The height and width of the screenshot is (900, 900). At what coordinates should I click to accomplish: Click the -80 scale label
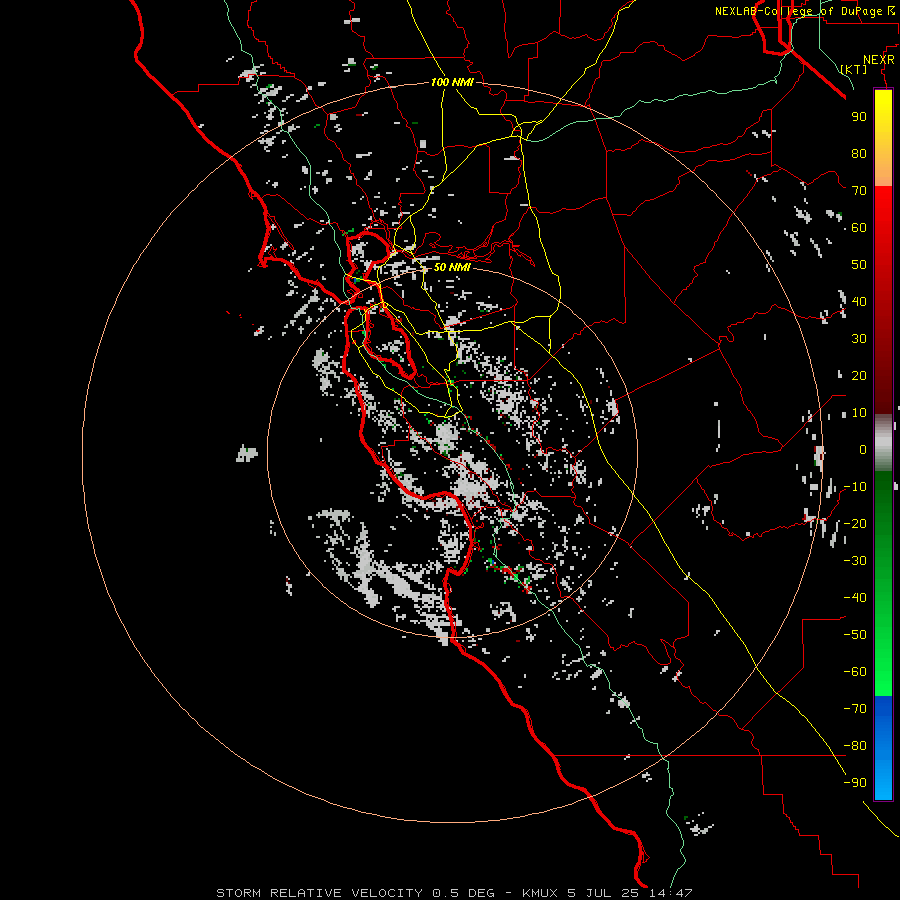(855, 746)
